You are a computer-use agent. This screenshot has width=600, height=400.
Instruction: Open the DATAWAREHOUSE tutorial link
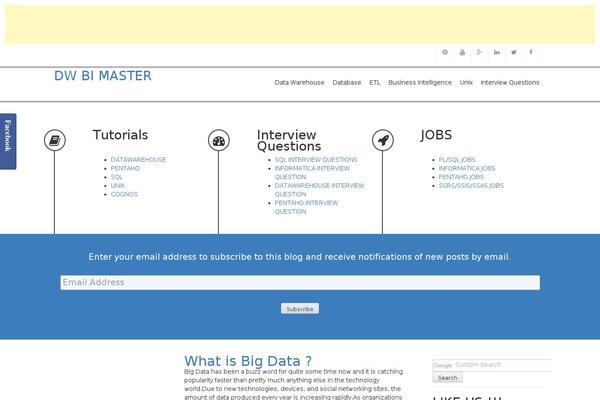[x=138, y=160]
